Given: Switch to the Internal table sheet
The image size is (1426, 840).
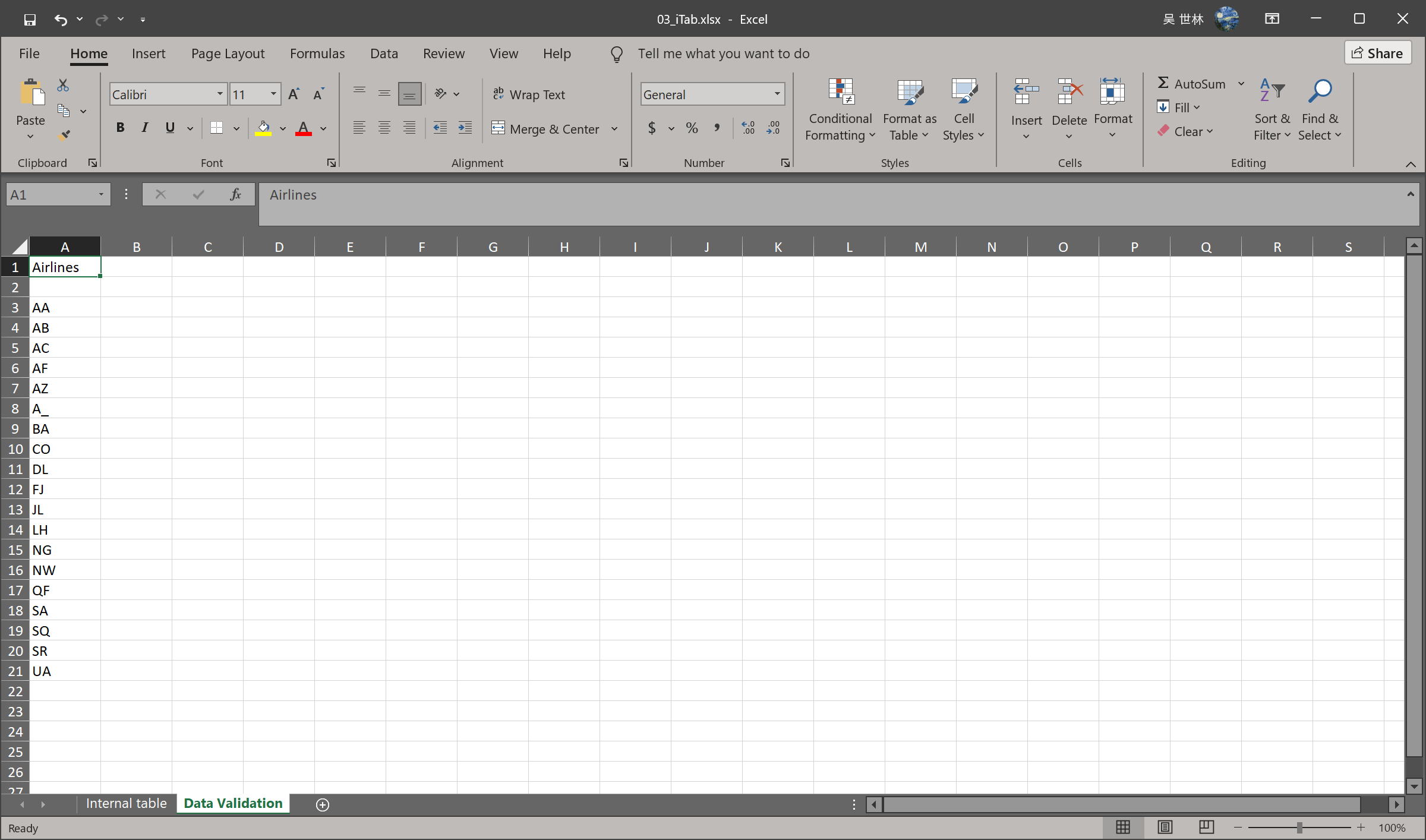Looking at the screenshot, I should (126, 803).
